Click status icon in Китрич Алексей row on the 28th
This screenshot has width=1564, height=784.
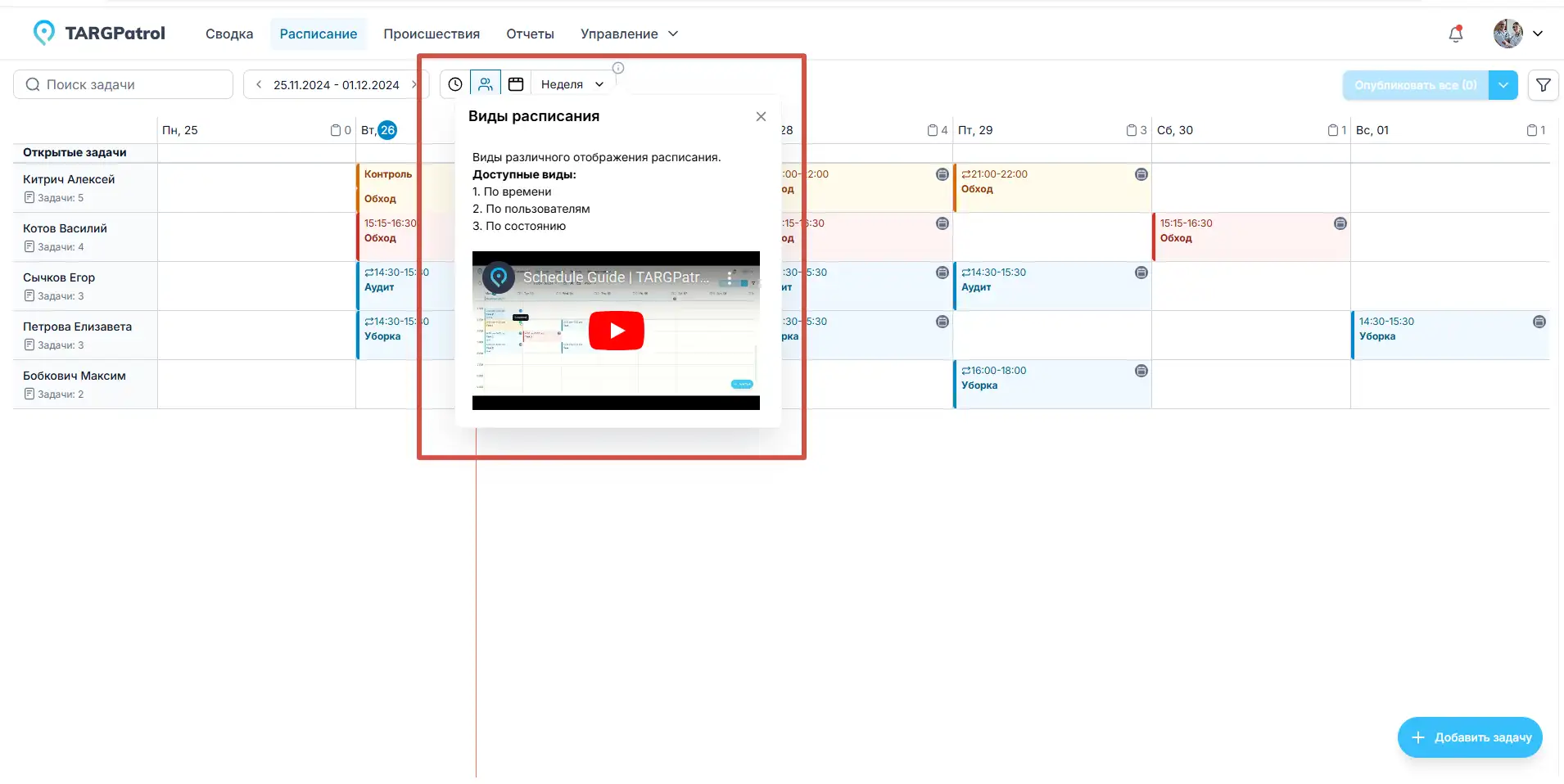pos(942,174)
